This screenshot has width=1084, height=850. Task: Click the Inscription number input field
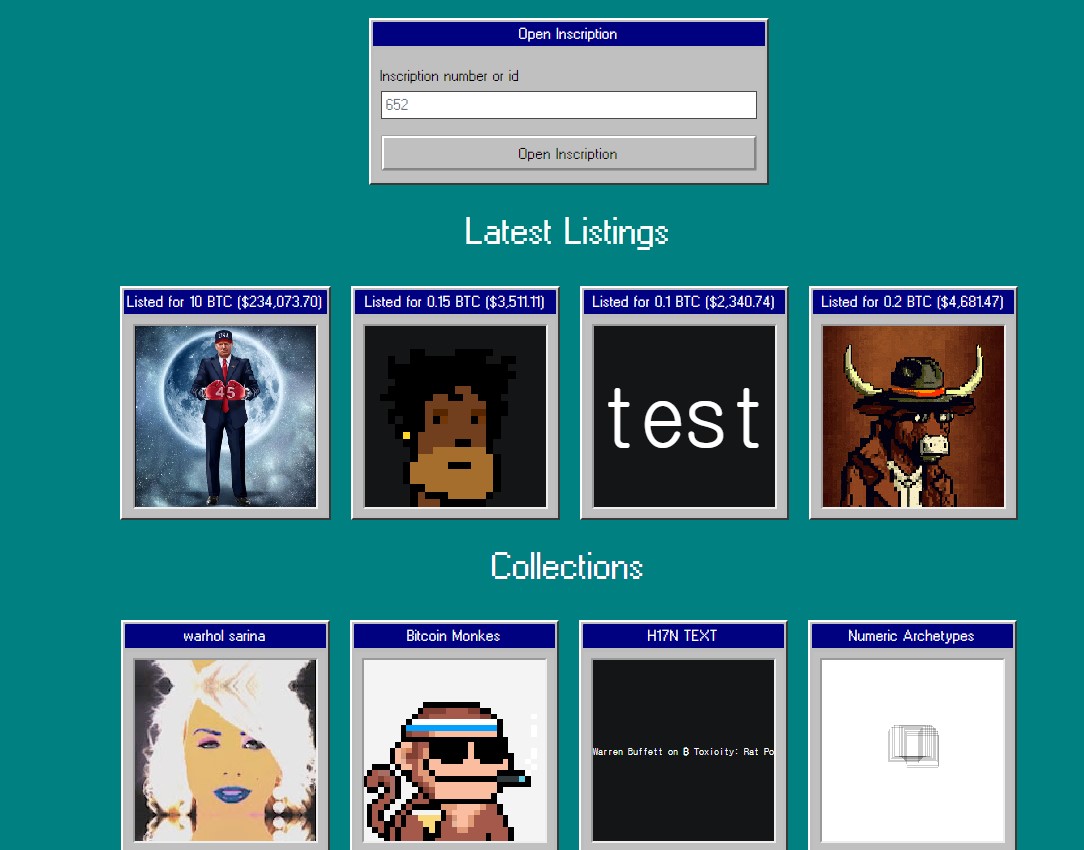pyautogui.click(x=568, y=105)
